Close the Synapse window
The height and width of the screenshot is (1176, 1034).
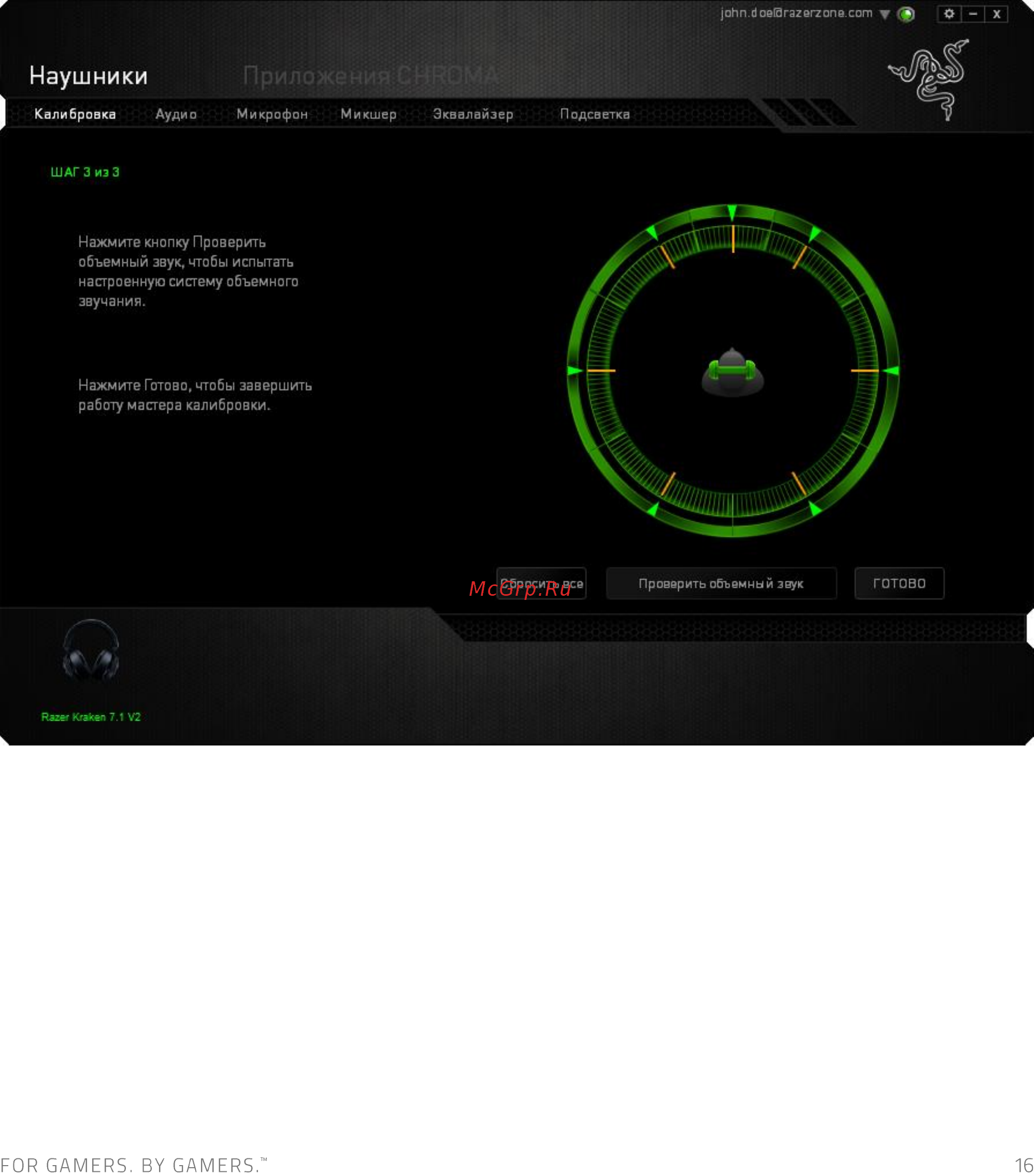(997, 14)
